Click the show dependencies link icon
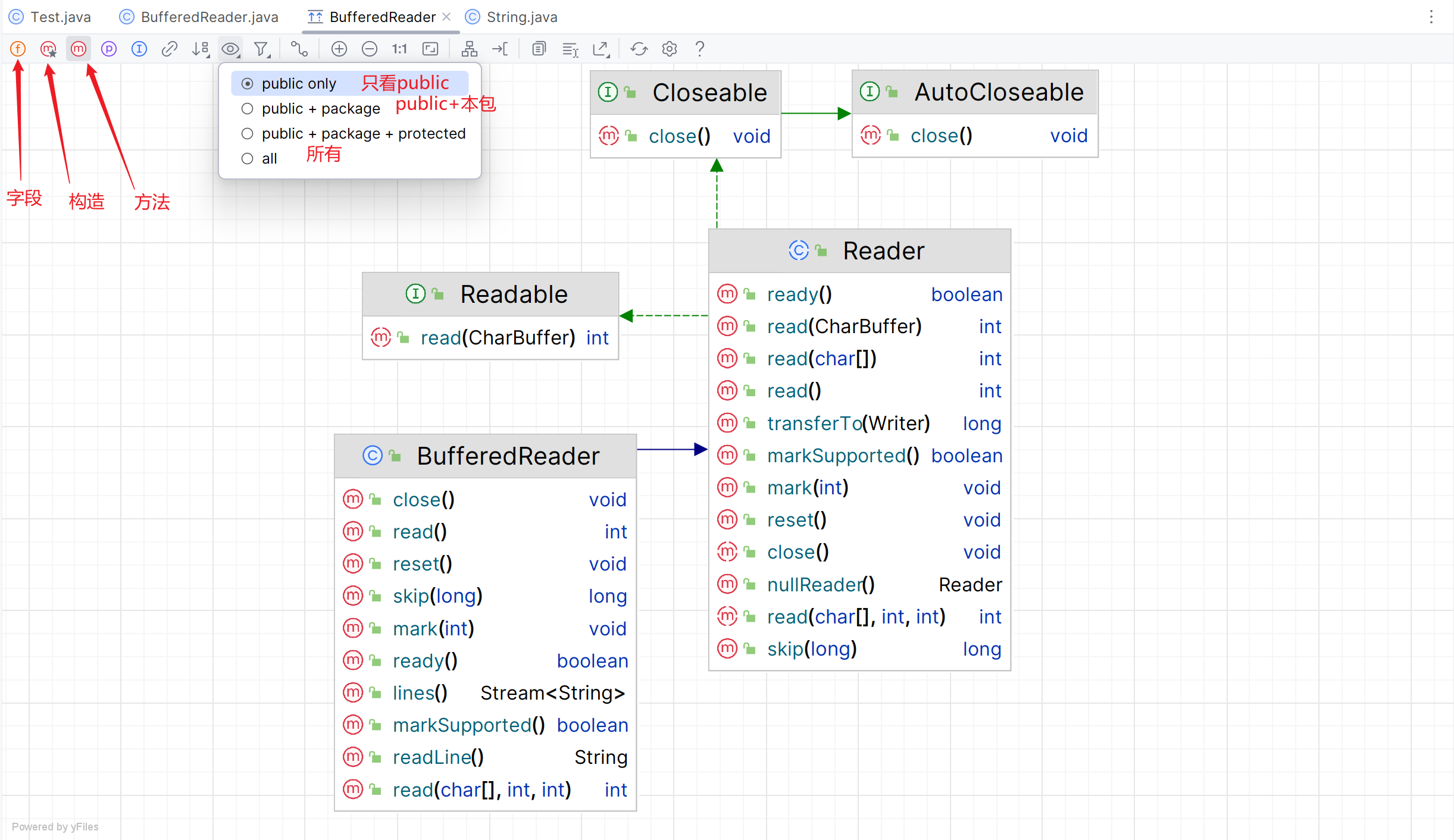Image resolution: width=1454 pixels, height=840 pixels. point(170,49)
